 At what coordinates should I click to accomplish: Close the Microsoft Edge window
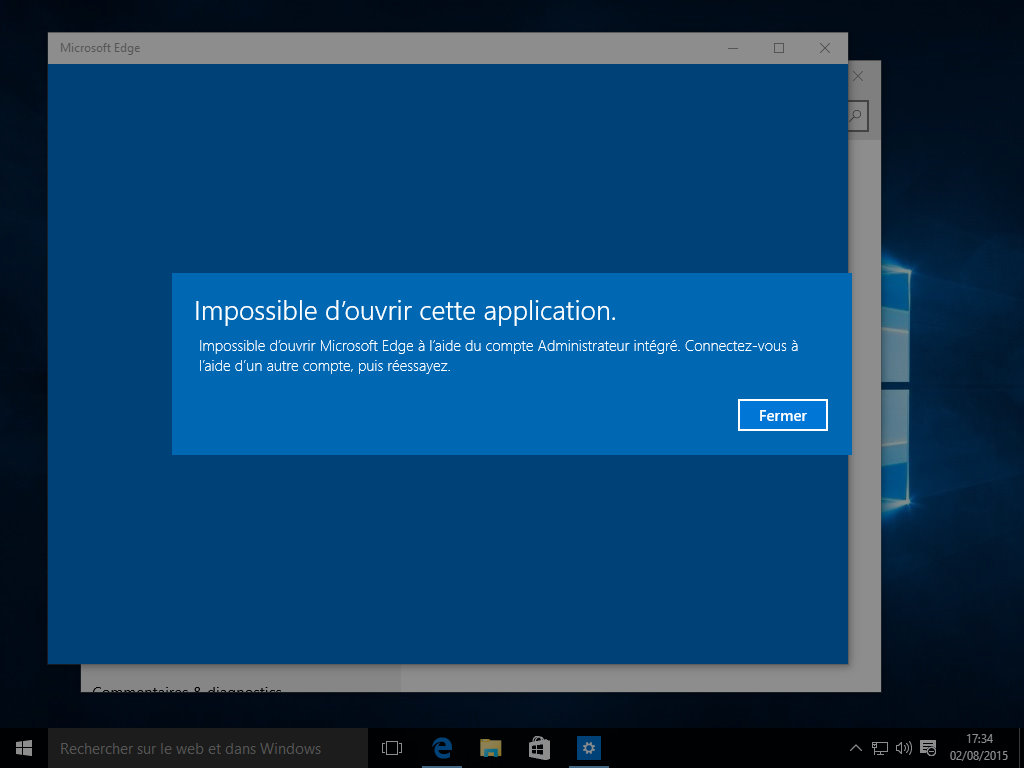pos(825,48)
